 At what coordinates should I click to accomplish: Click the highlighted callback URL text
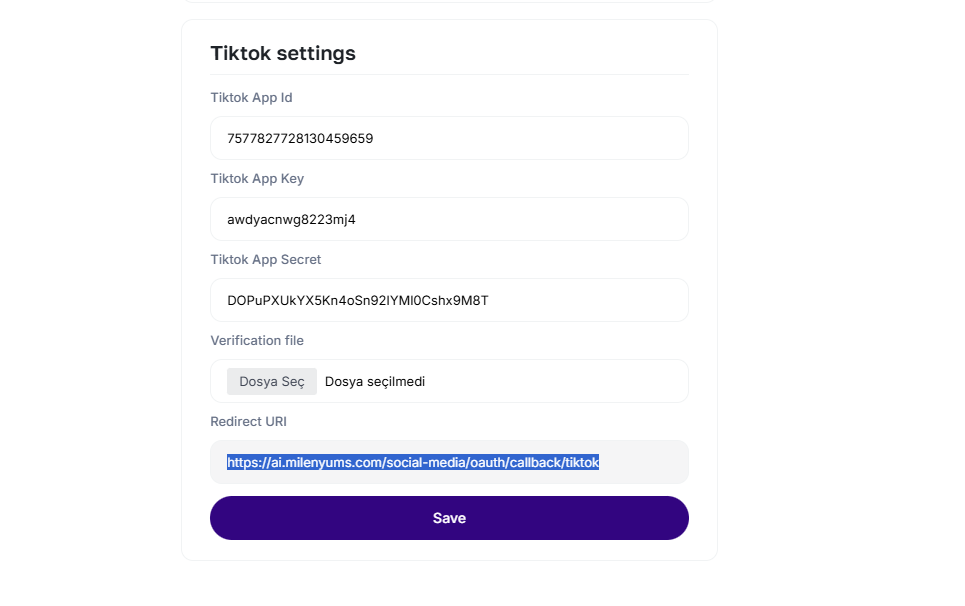(412, 462)
